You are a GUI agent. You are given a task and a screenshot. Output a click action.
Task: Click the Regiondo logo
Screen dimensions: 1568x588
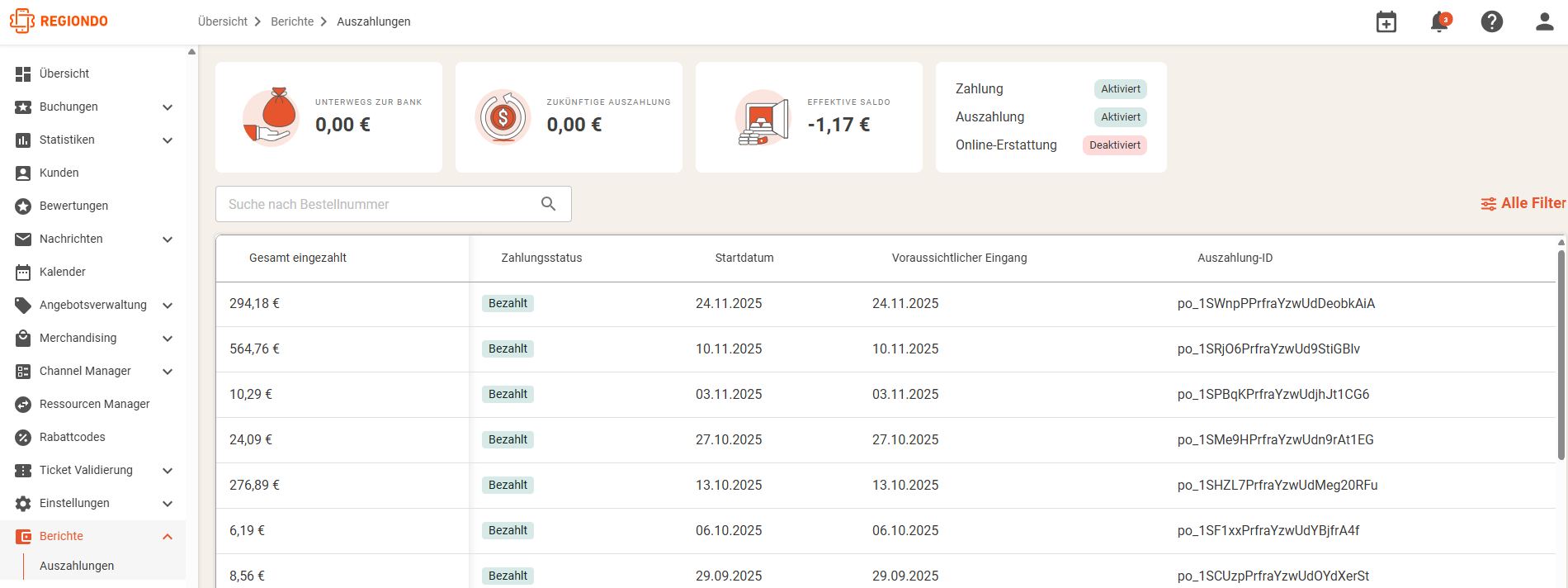coord(59,21)
